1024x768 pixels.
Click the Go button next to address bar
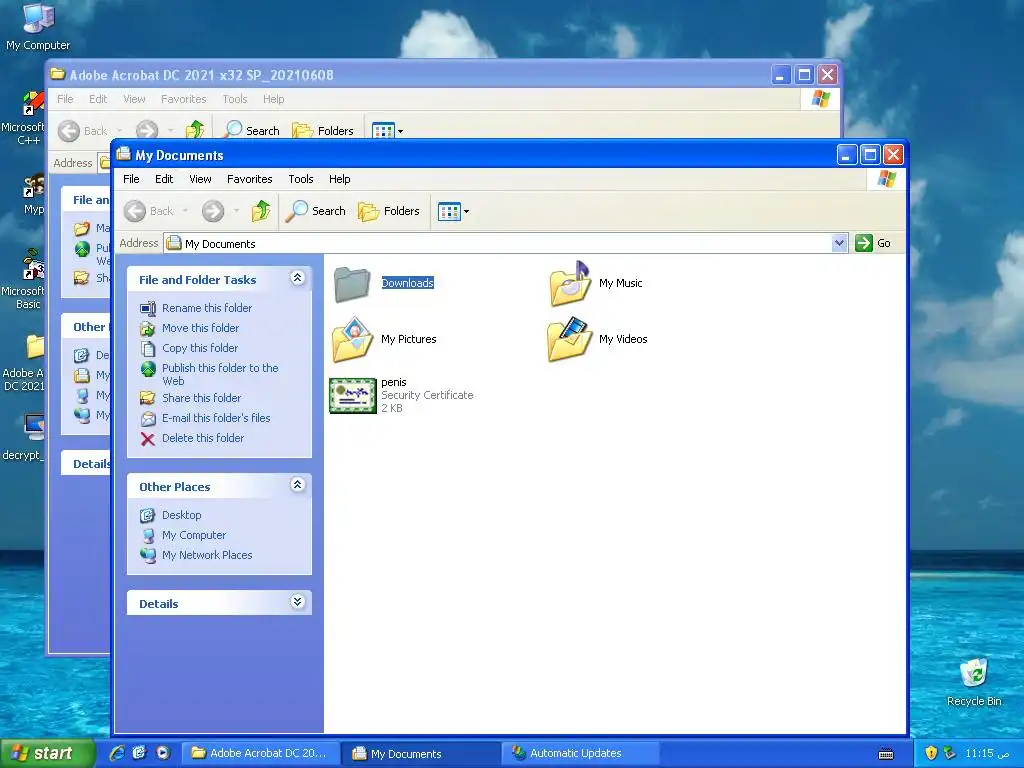tap(873, 243)
